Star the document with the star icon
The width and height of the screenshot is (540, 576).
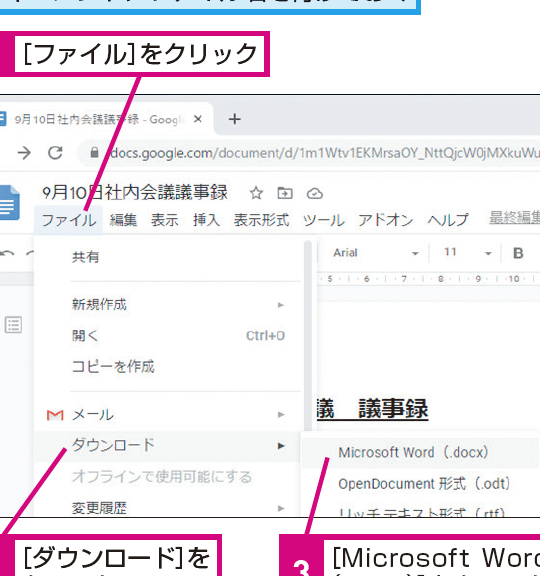click(256, 193)
